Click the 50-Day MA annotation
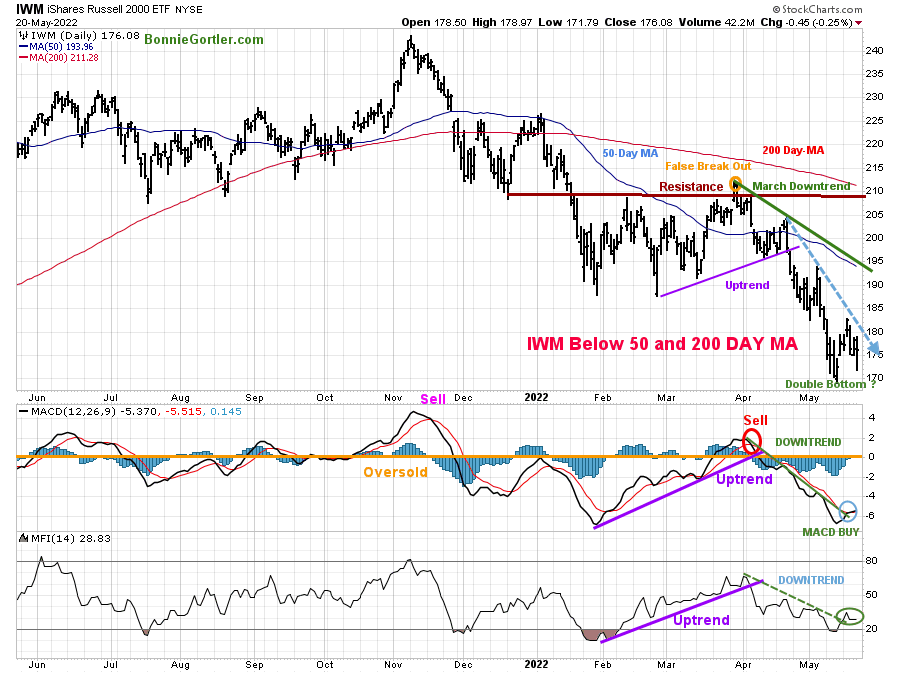The height and width of the screenshot is (673, 900). coord(630,153)
